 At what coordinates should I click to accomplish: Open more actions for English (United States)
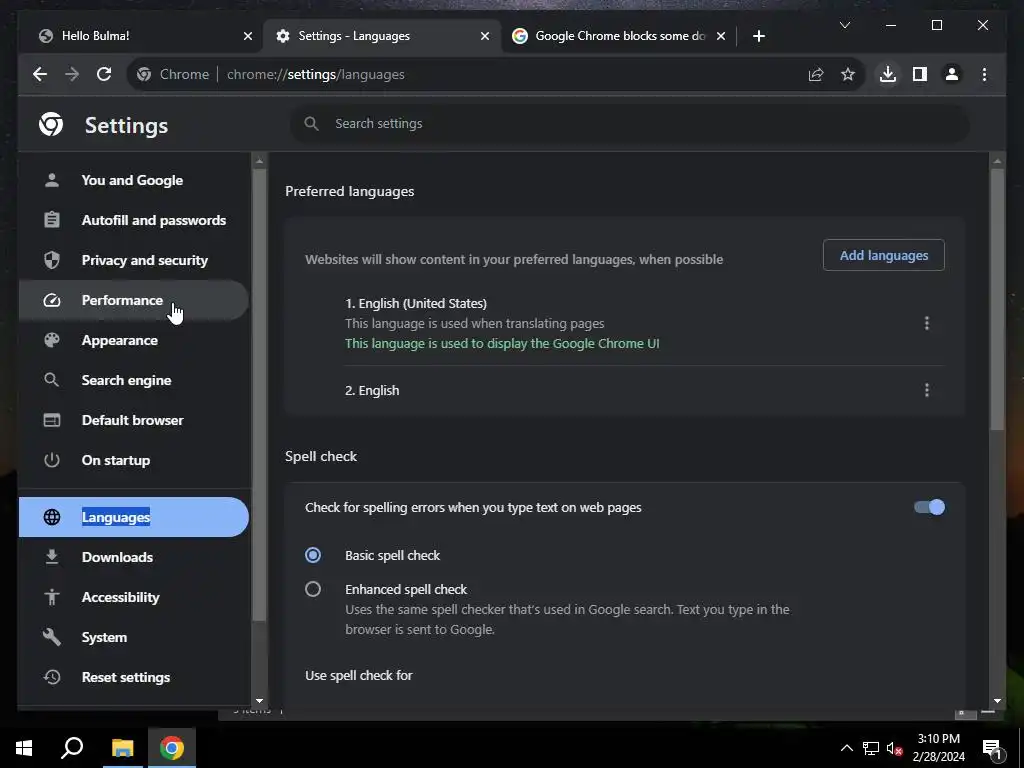coord(927,323)
